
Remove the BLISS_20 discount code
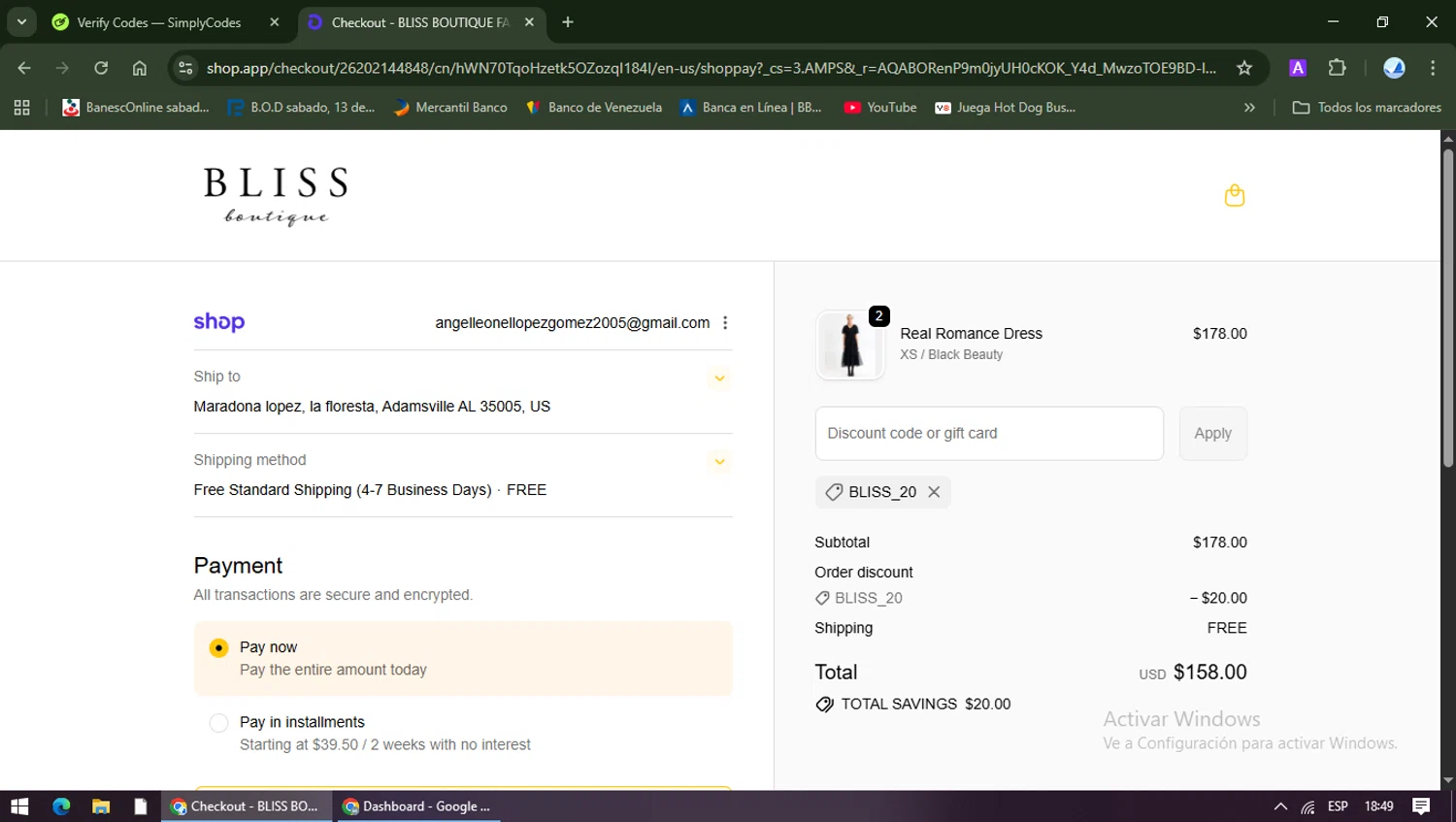934,492
